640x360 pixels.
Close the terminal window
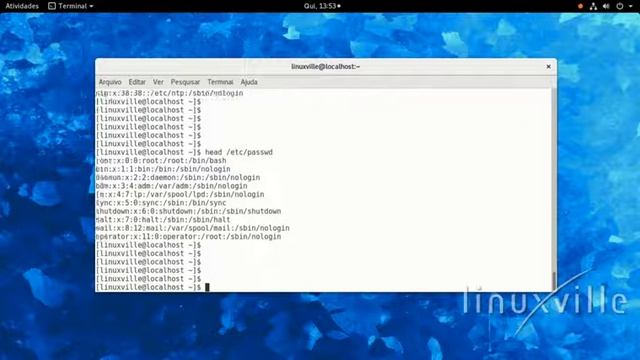click(549, 67)
